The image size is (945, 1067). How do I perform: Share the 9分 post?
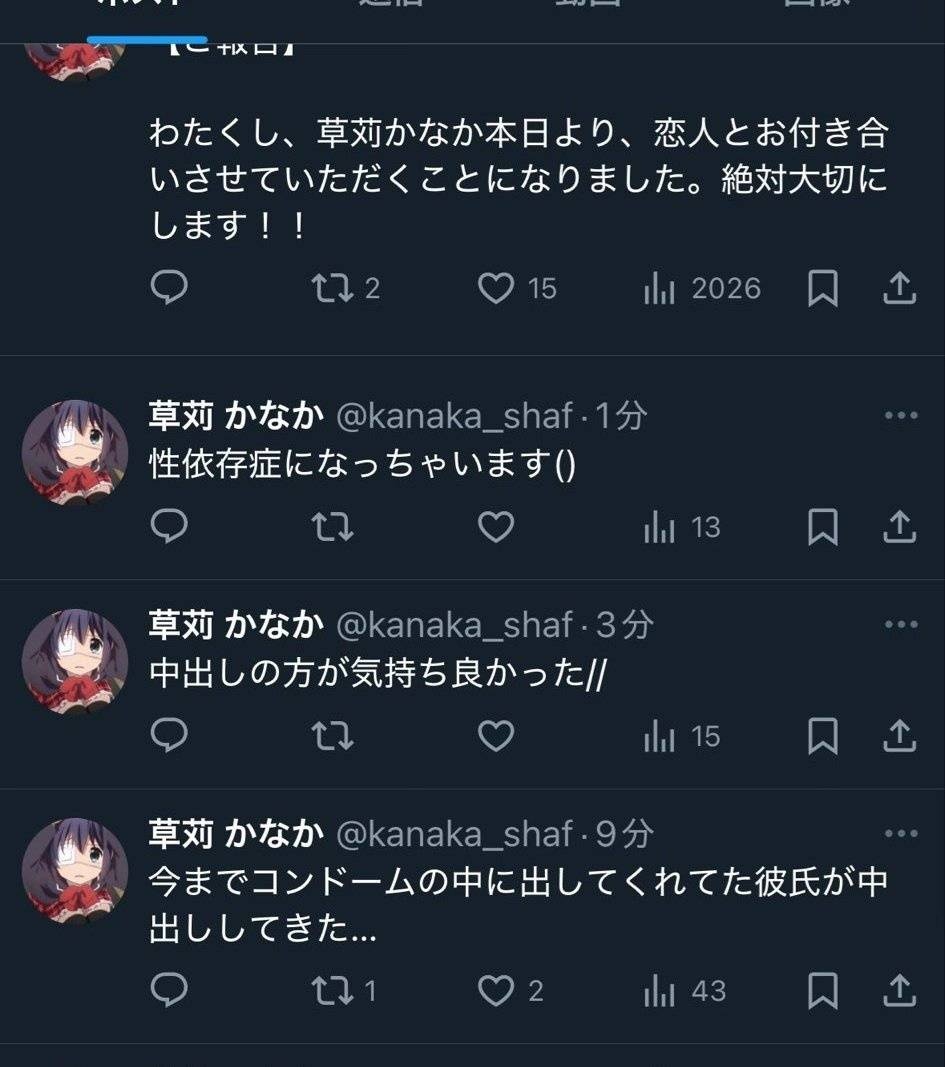900,991
